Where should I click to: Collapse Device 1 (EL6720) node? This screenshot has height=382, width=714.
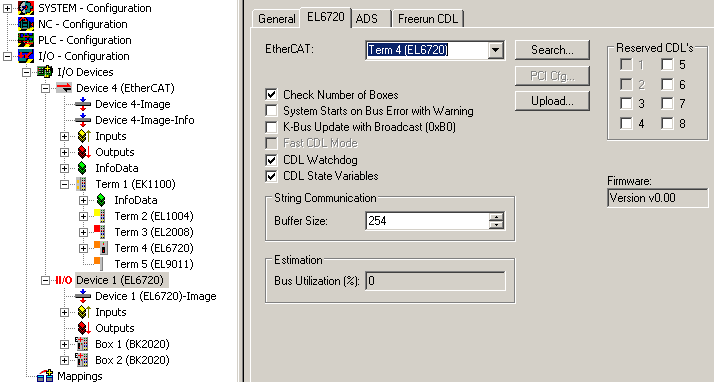46,280
